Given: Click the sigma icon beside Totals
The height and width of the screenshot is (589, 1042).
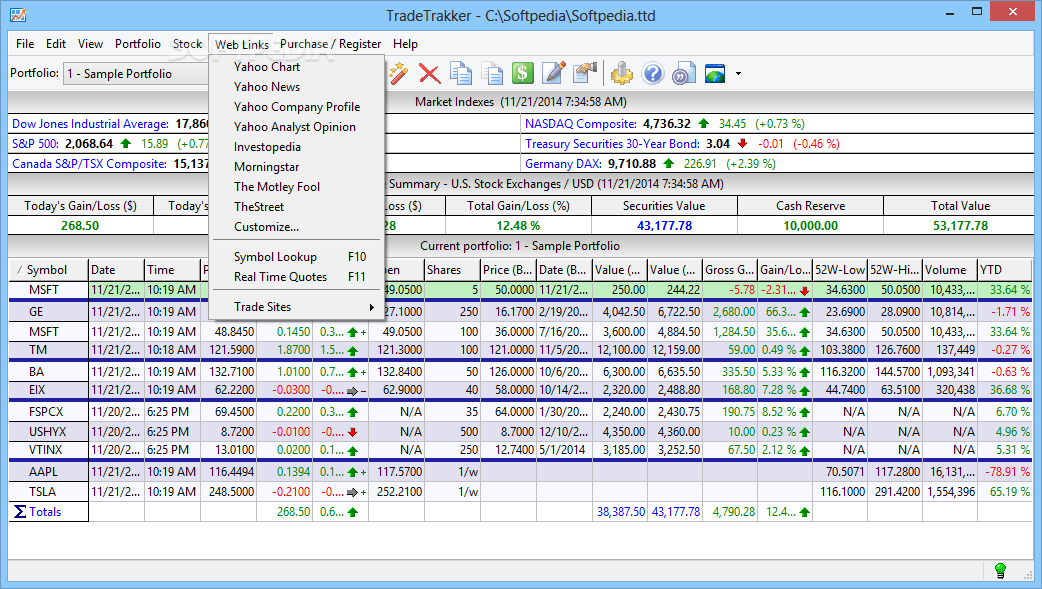Looking at the screenshot, I should click(20, 512).
